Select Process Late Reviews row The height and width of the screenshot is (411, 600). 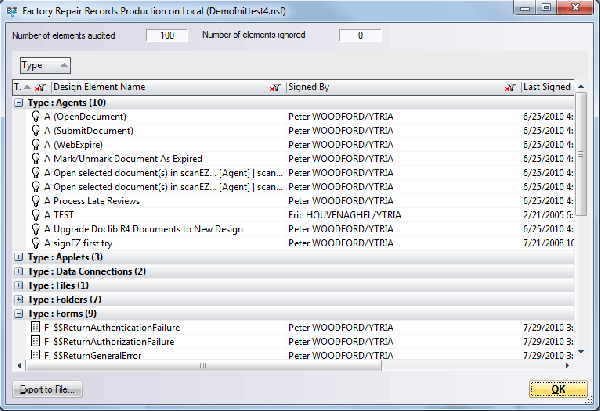[x=96, y=201]
